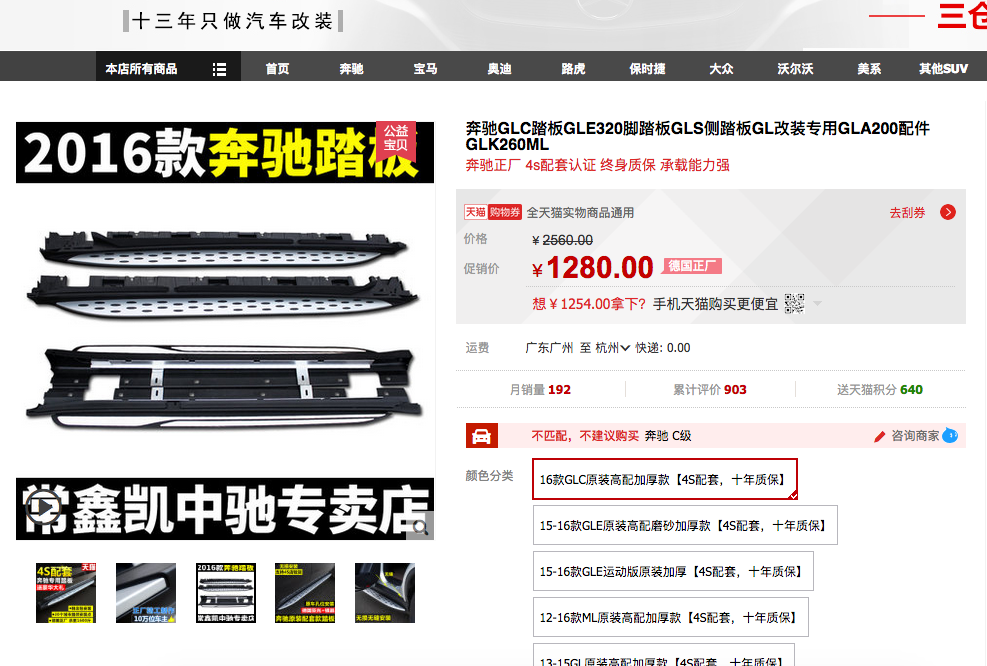Click the QR code icon for mobile Tmall
The image size is (987, 666).
[x=794, y=303]
